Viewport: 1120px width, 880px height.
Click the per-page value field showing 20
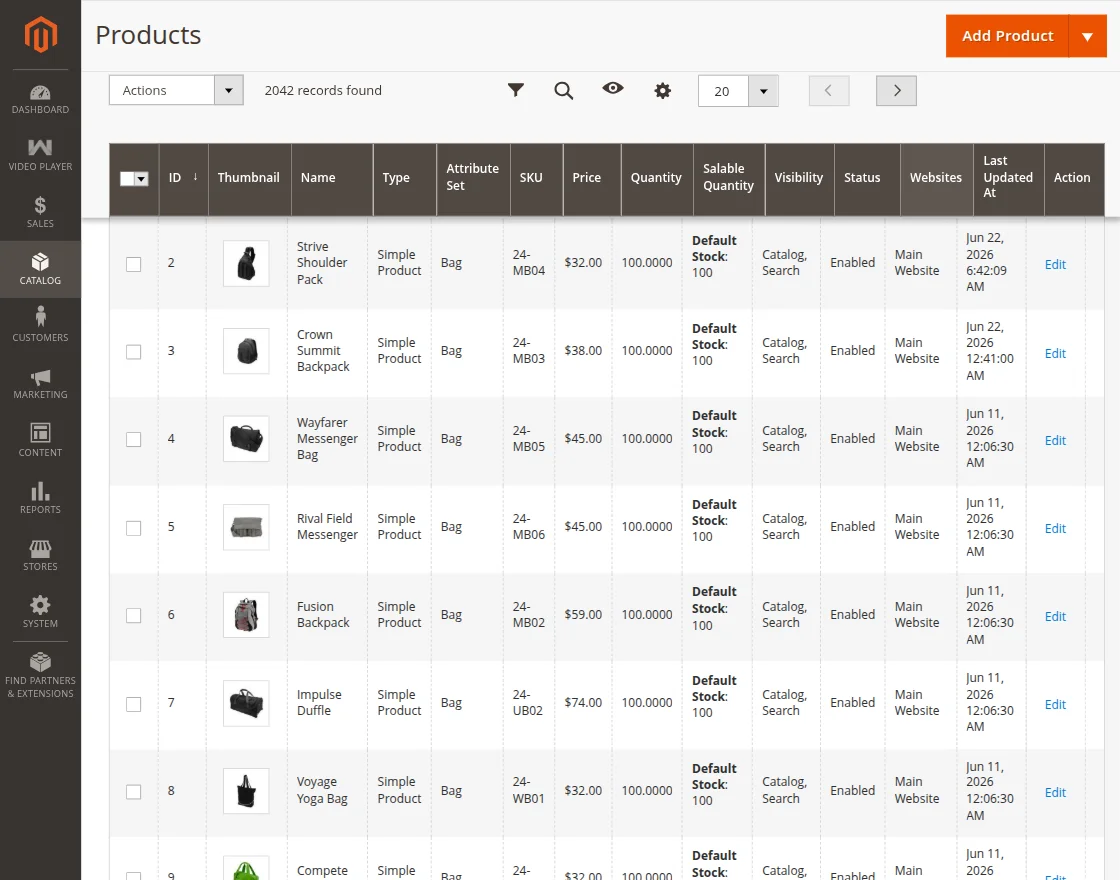pos(723,91)
